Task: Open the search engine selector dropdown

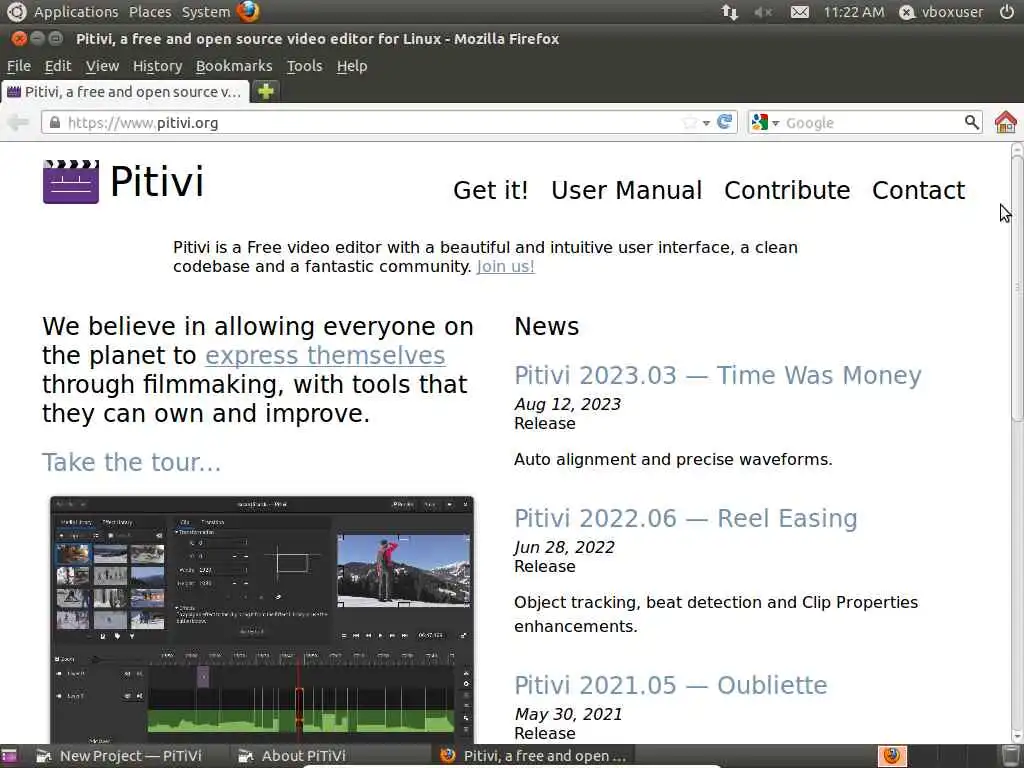Action: click(x=765, y=122)
